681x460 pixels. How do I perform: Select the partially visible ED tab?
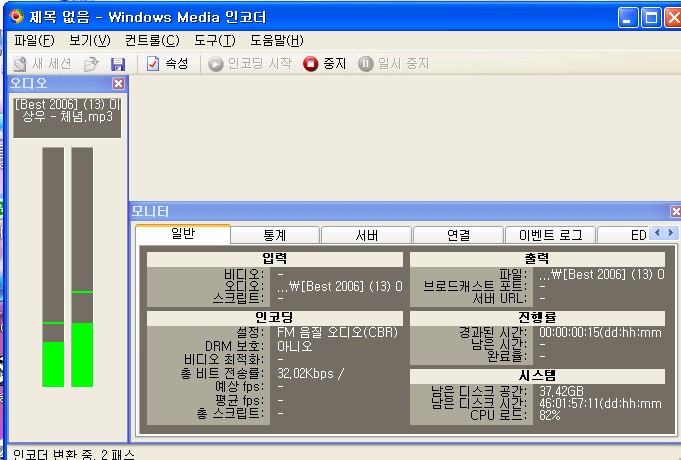click(624, 235)
